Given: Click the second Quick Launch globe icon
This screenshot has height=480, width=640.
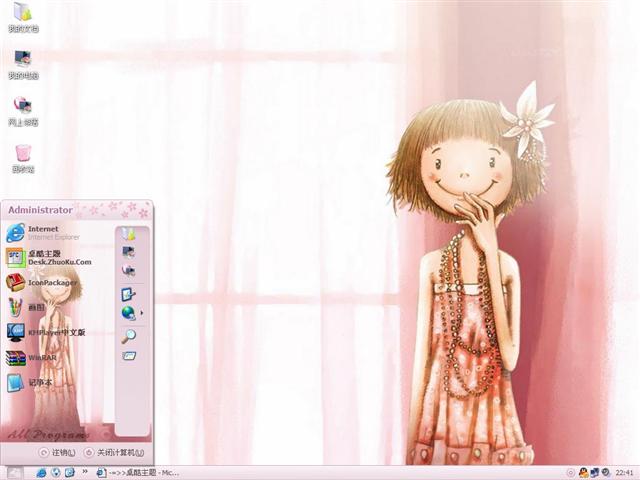Looking at the screenshot, I should point(56,473).
